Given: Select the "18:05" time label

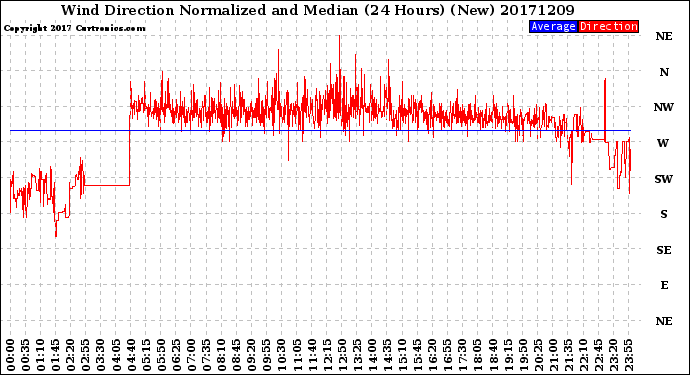Looking at the screenshot, I should click(x=478, y=355).
